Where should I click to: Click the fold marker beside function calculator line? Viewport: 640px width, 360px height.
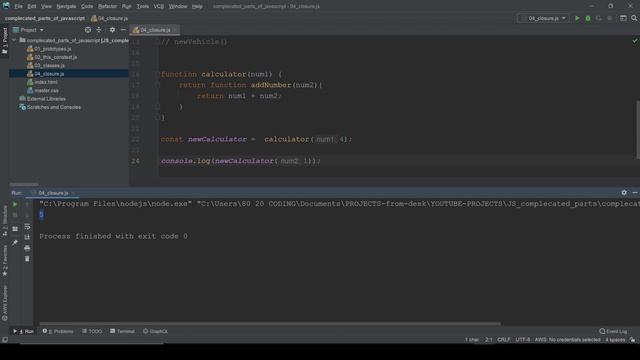point(157,74)
